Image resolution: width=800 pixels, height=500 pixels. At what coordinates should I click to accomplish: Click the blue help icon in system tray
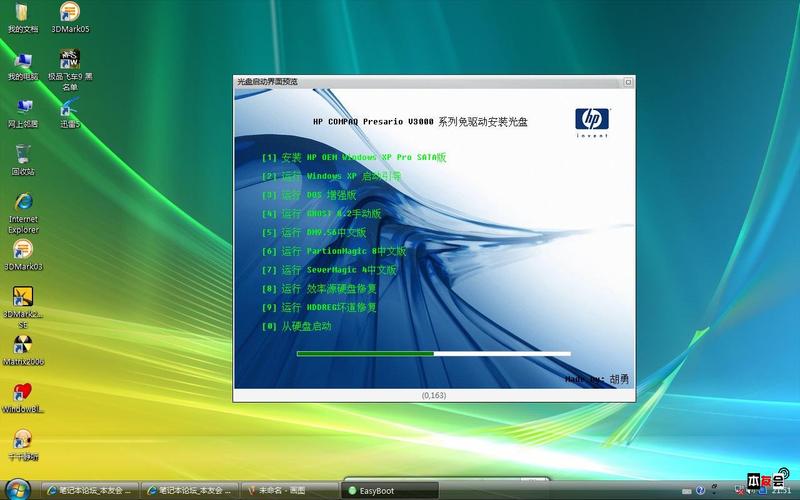pos(701,490)
